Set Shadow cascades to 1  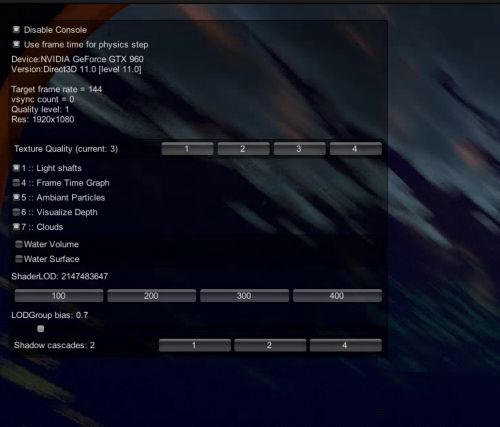(x=195, y=345)
